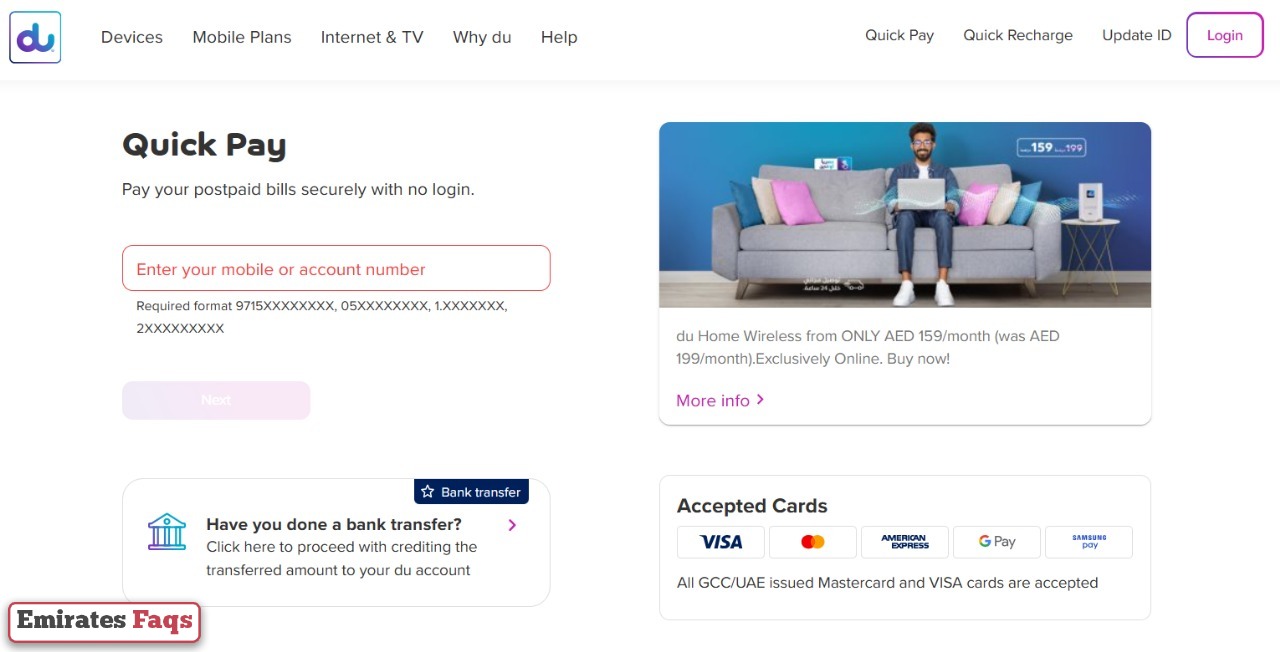Open the Mobile Plans menu
Viewport: 1280px width, 652px height.
(x=241, y=37)
